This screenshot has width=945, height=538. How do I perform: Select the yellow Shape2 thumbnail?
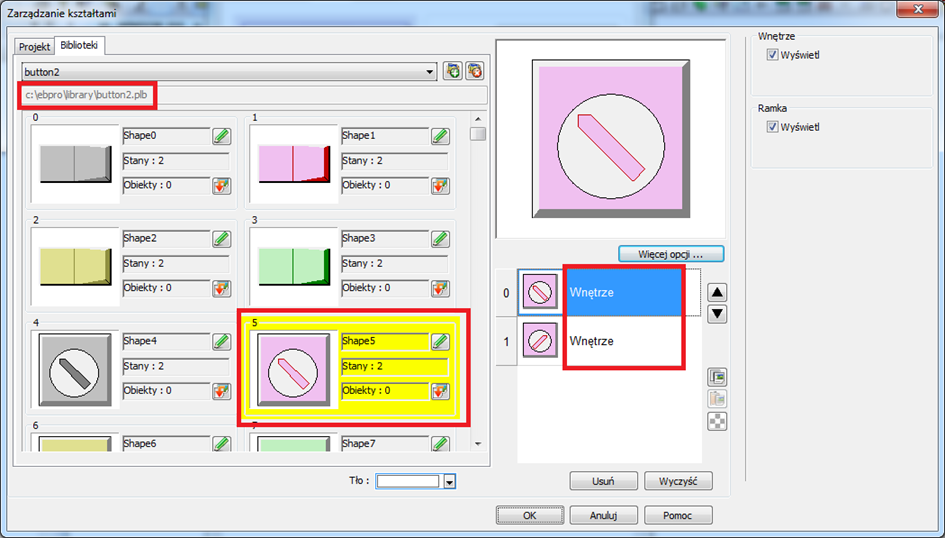click(x=75, y=266)
